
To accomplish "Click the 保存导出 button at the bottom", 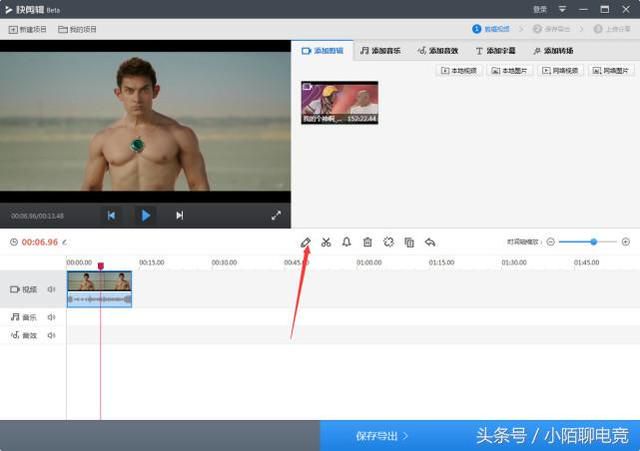I will 382,436.
